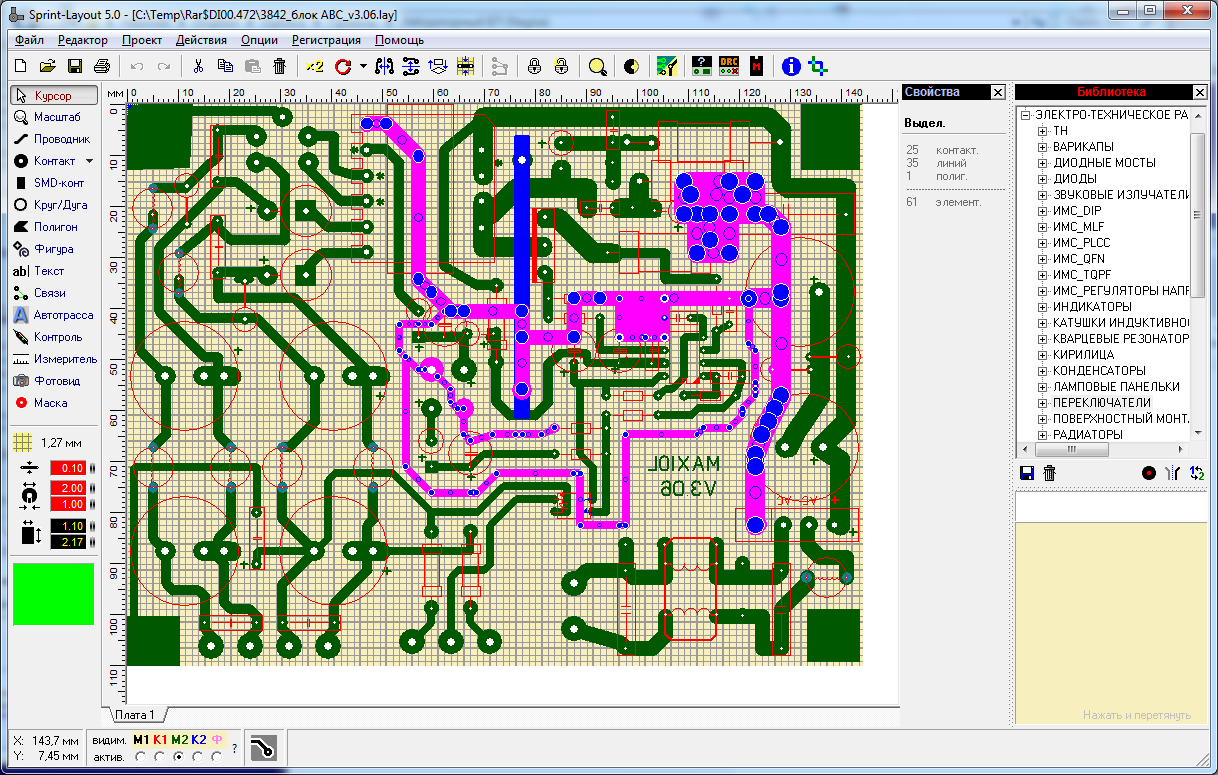1218x775 pixels.
Task: Save macro with library floppy icon
Action: 1026,473
